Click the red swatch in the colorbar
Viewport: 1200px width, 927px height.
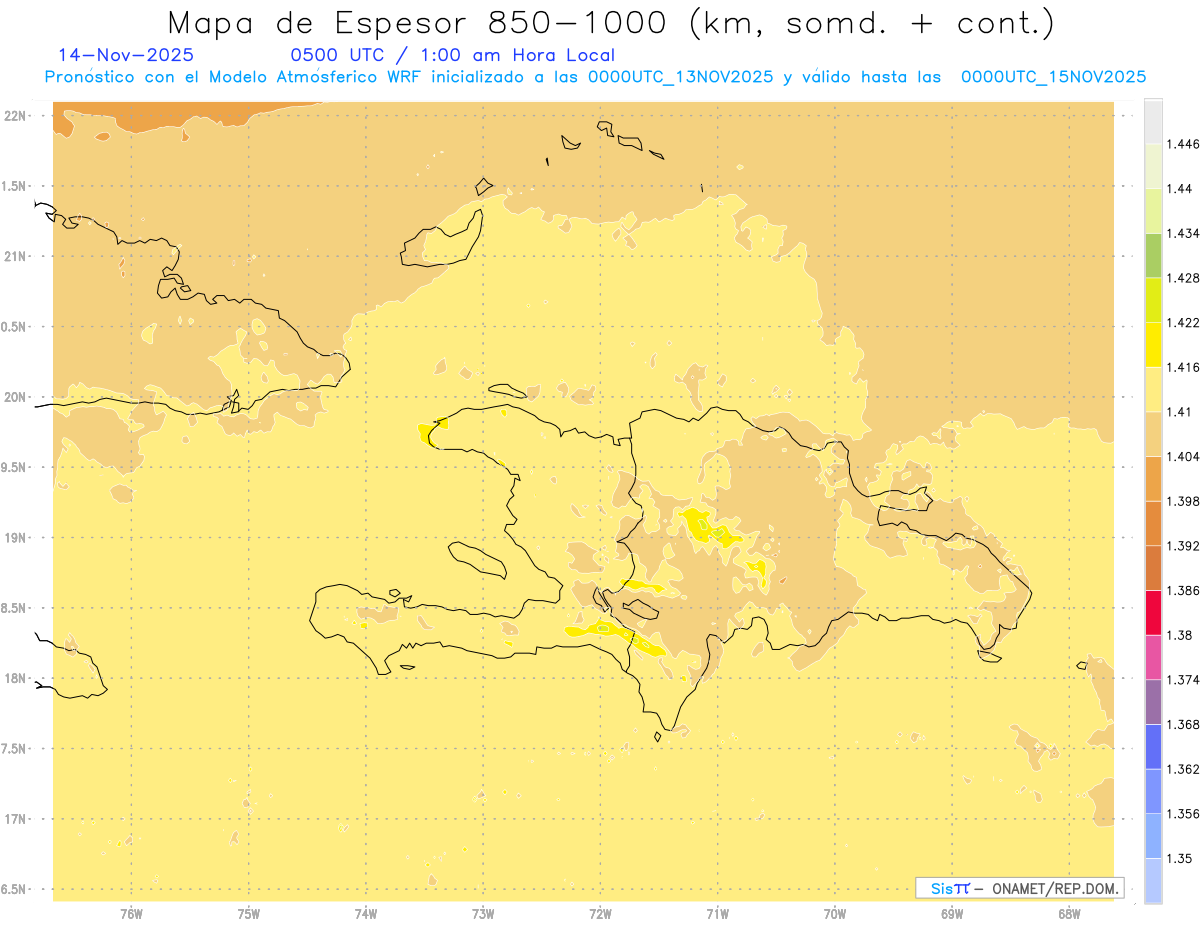click(x=1153, y=612)
